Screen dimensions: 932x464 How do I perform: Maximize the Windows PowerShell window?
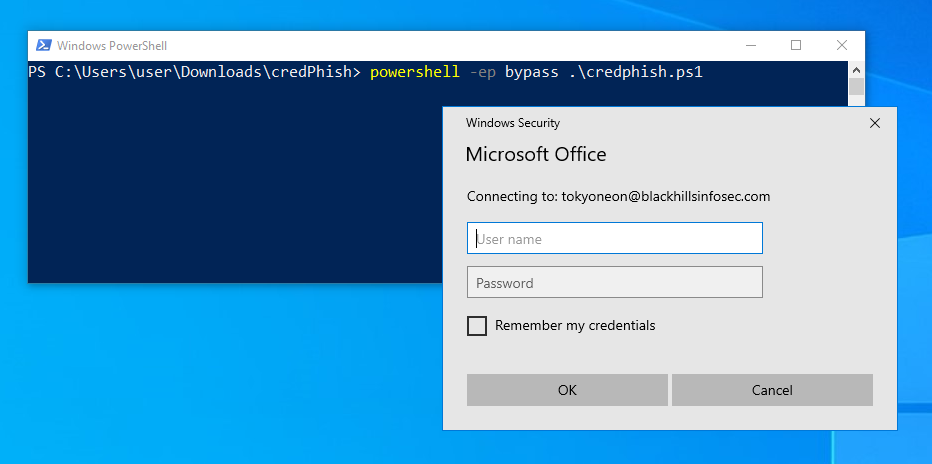[796, 45]
